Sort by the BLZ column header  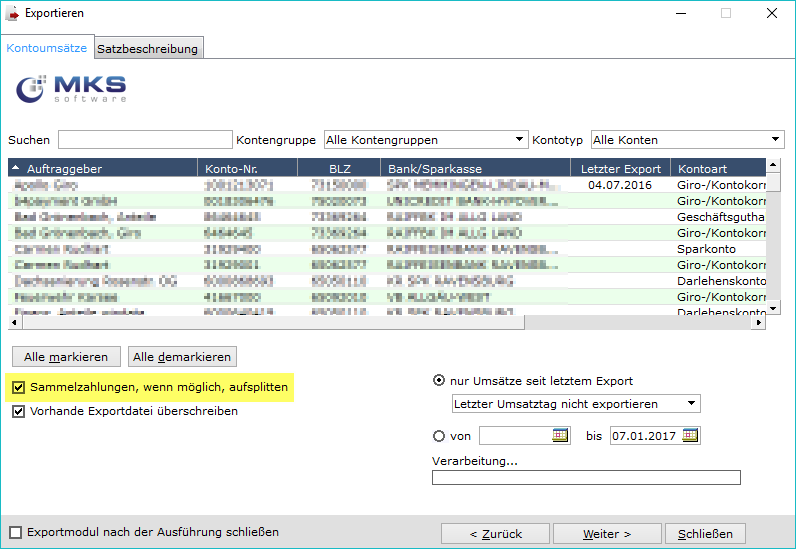pos(339,169)
